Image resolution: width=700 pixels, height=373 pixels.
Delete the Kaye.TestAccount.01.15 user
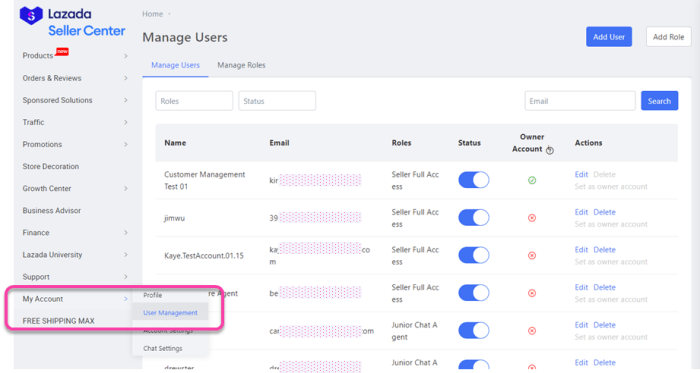pyautogui.click(x=604, y=249)
